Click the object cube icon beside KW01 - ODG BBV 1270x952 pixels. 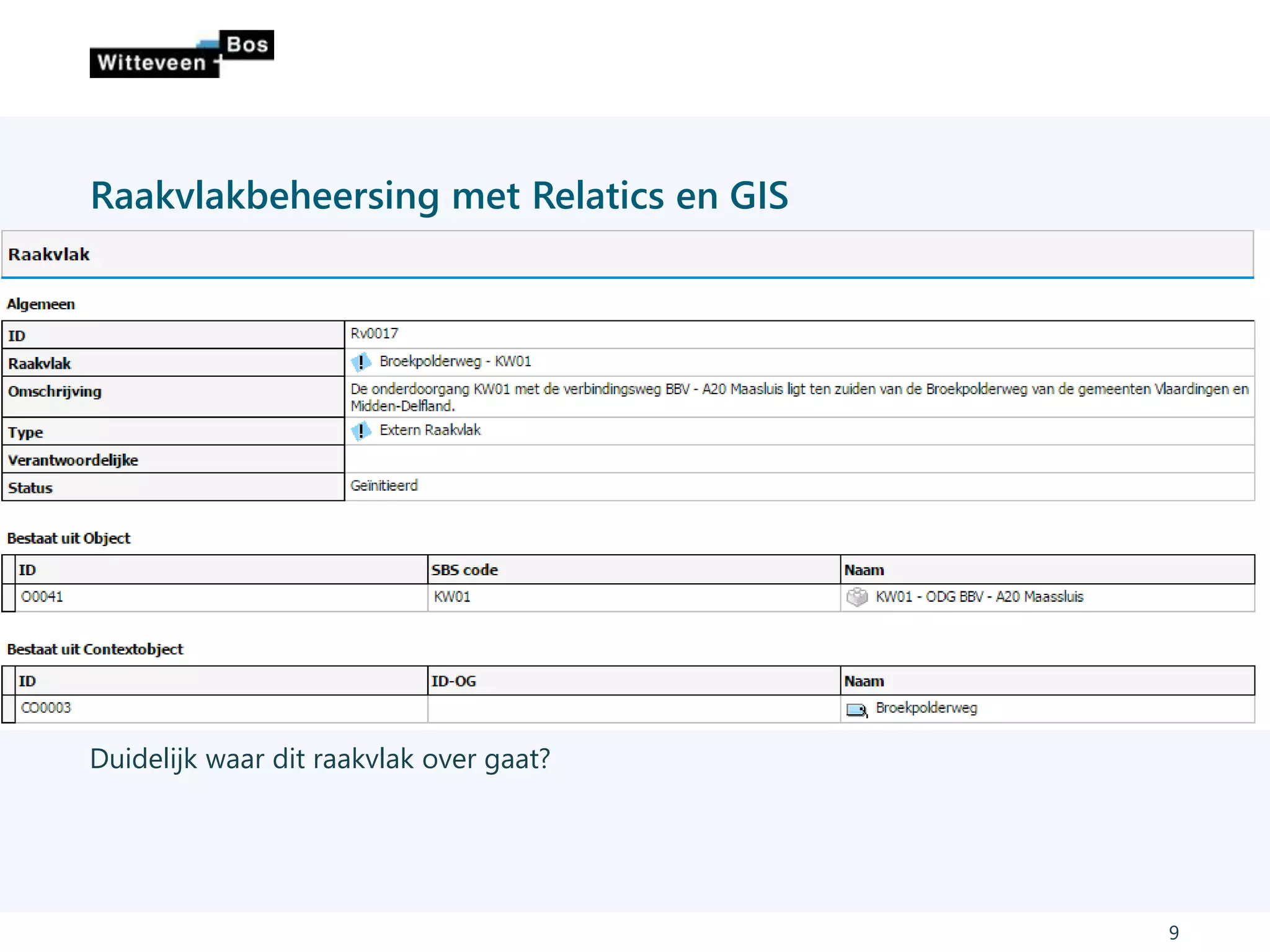point(857,597)
